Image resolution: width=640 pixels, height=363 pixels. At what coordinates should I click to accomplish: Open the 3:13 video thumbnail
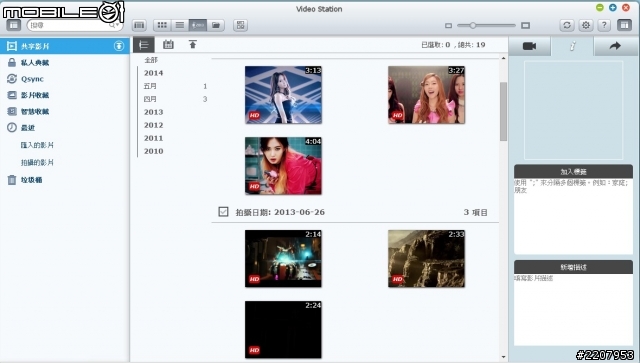283,95
